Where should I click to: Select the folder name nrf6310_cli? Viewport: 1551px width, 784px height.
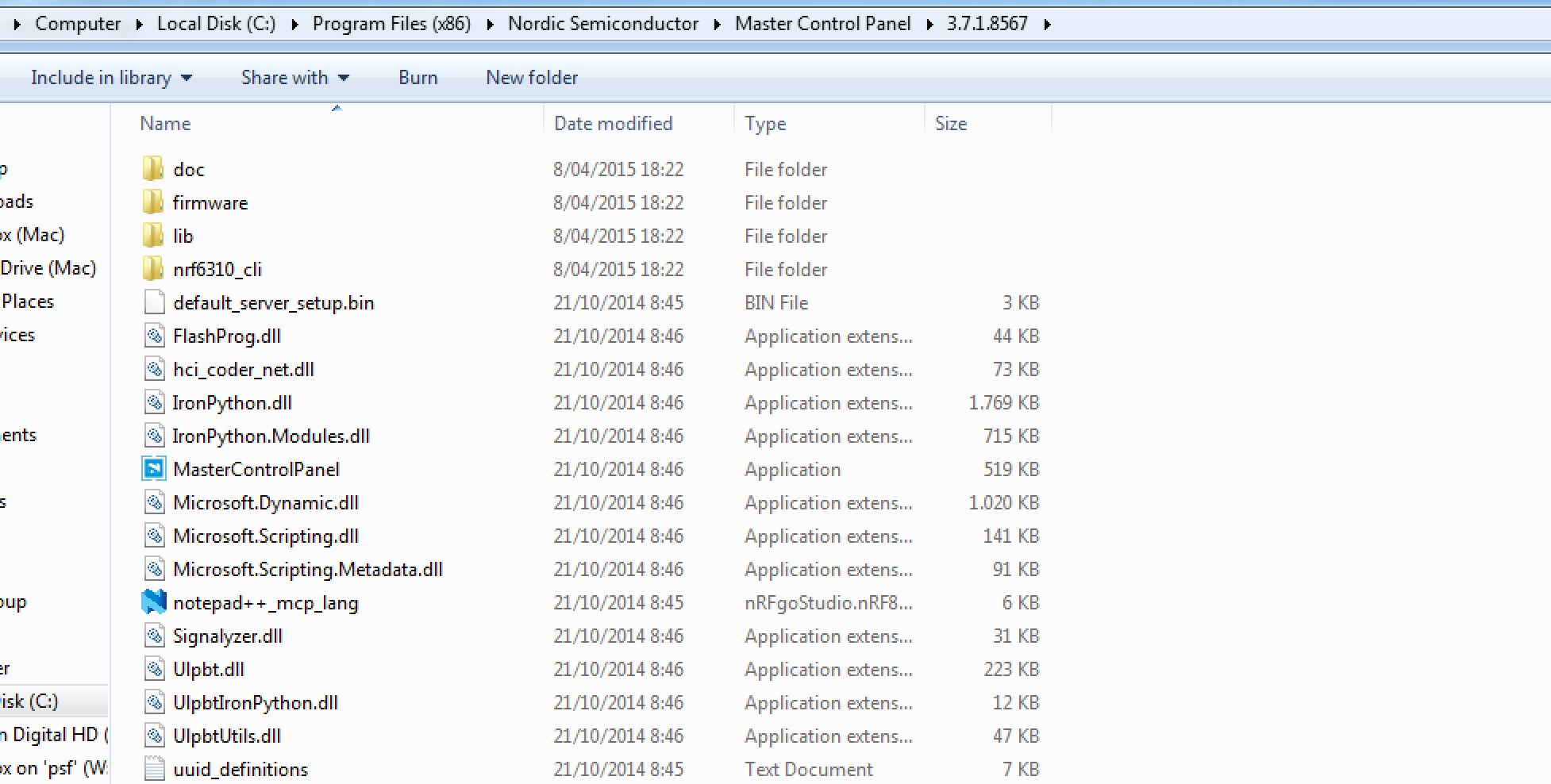point(217,270)
